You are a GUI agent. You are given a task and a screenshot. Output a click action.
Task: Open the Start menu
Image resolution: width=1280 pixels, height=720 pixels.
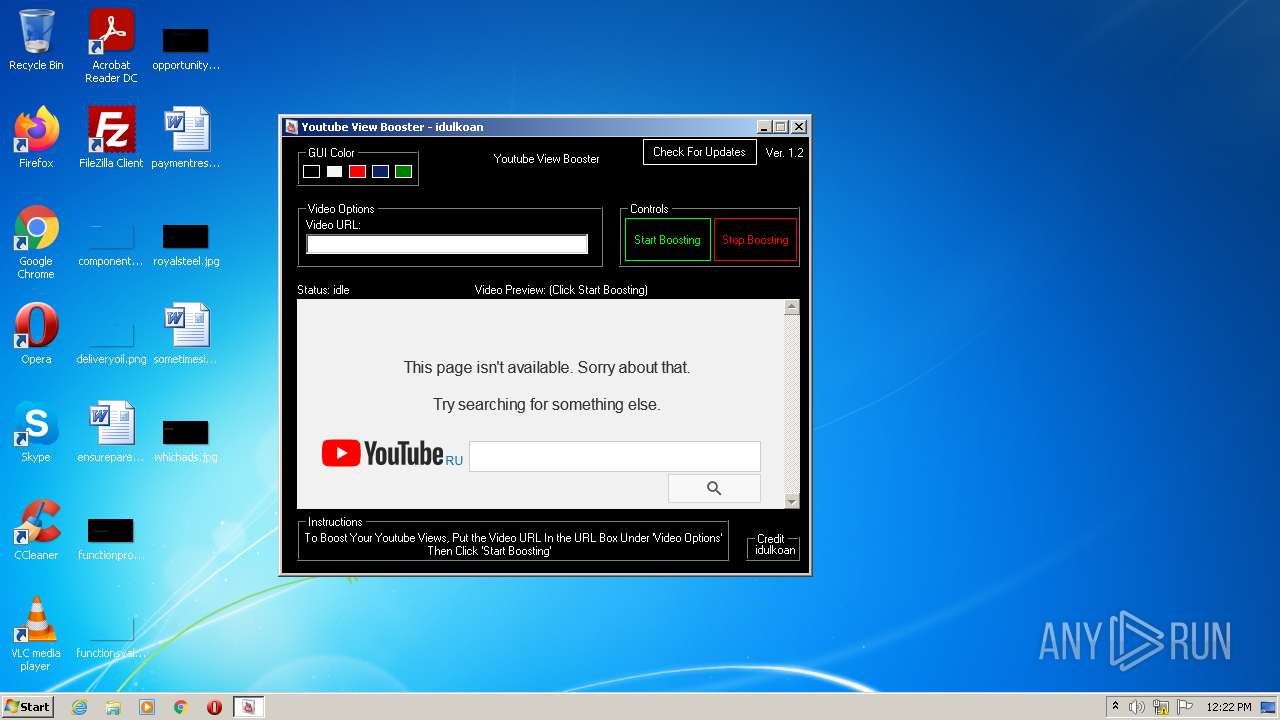(x=27, y=706)
